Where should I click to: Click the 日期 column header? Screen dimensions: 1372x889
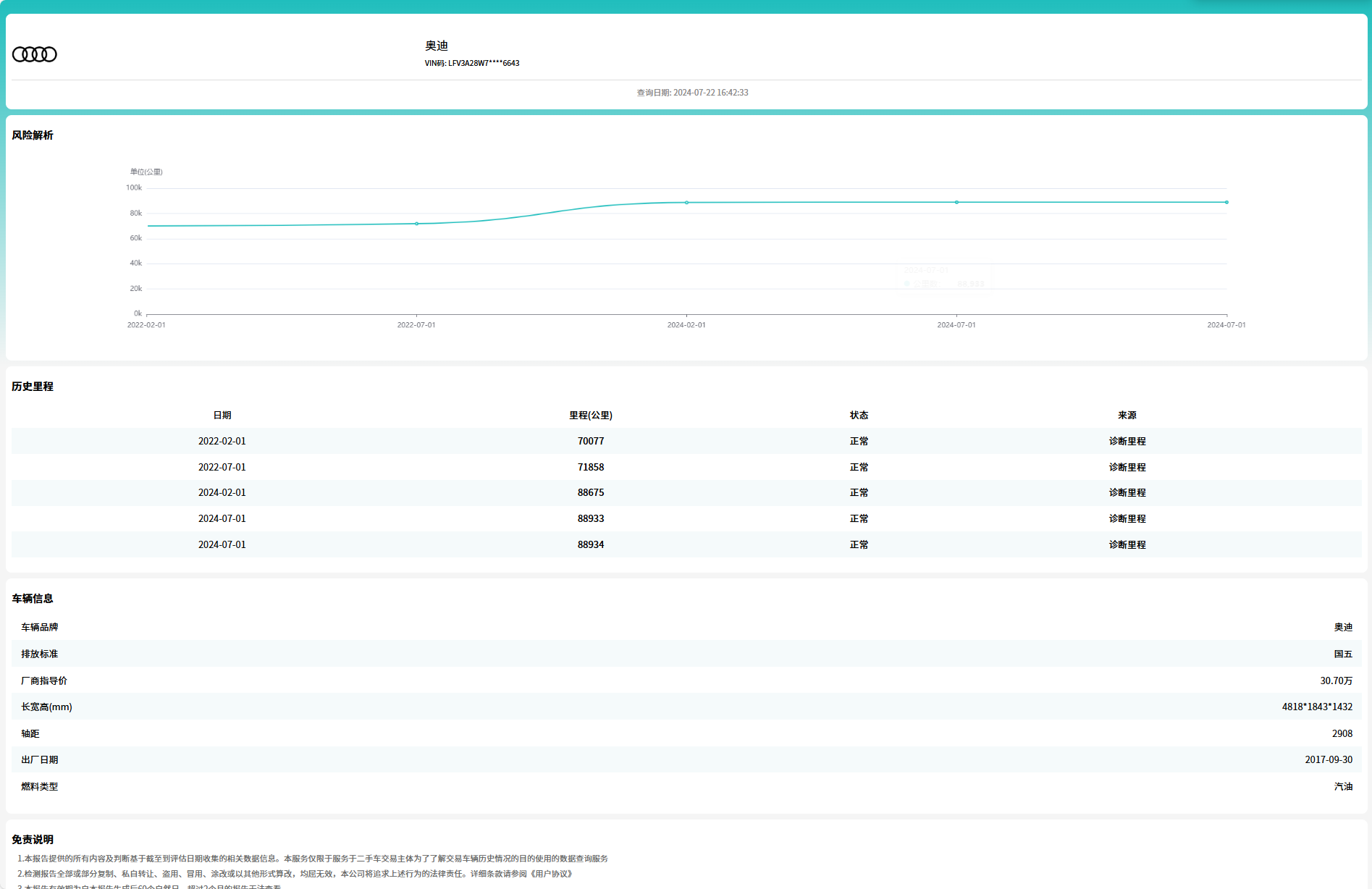coord(222,416)
